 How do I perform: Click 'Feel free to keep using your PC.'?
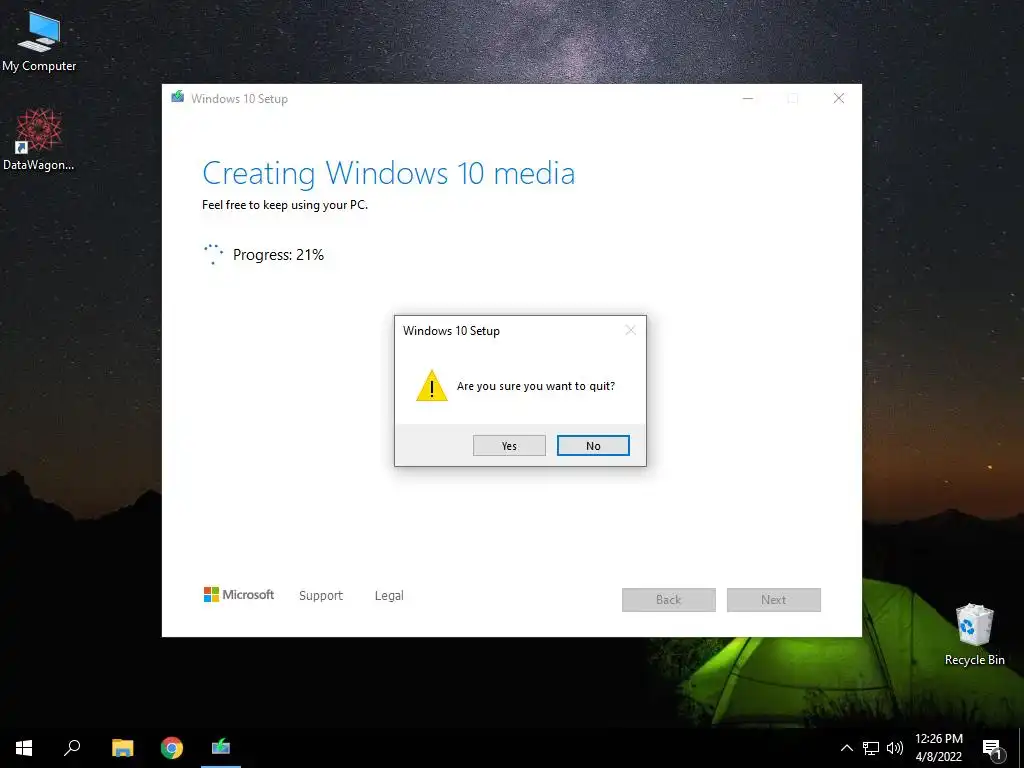285,204
